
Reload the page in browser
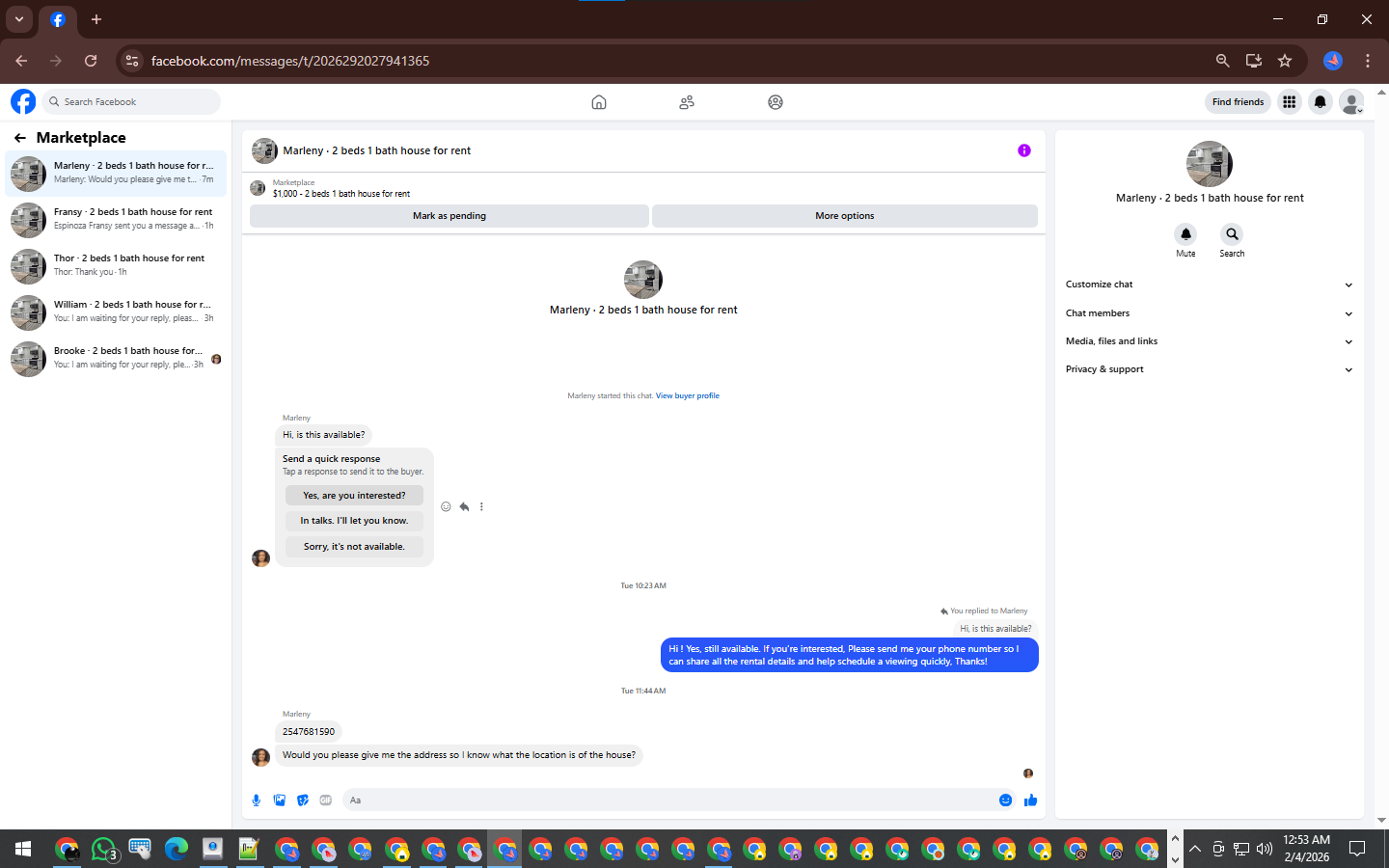(91, 61)
